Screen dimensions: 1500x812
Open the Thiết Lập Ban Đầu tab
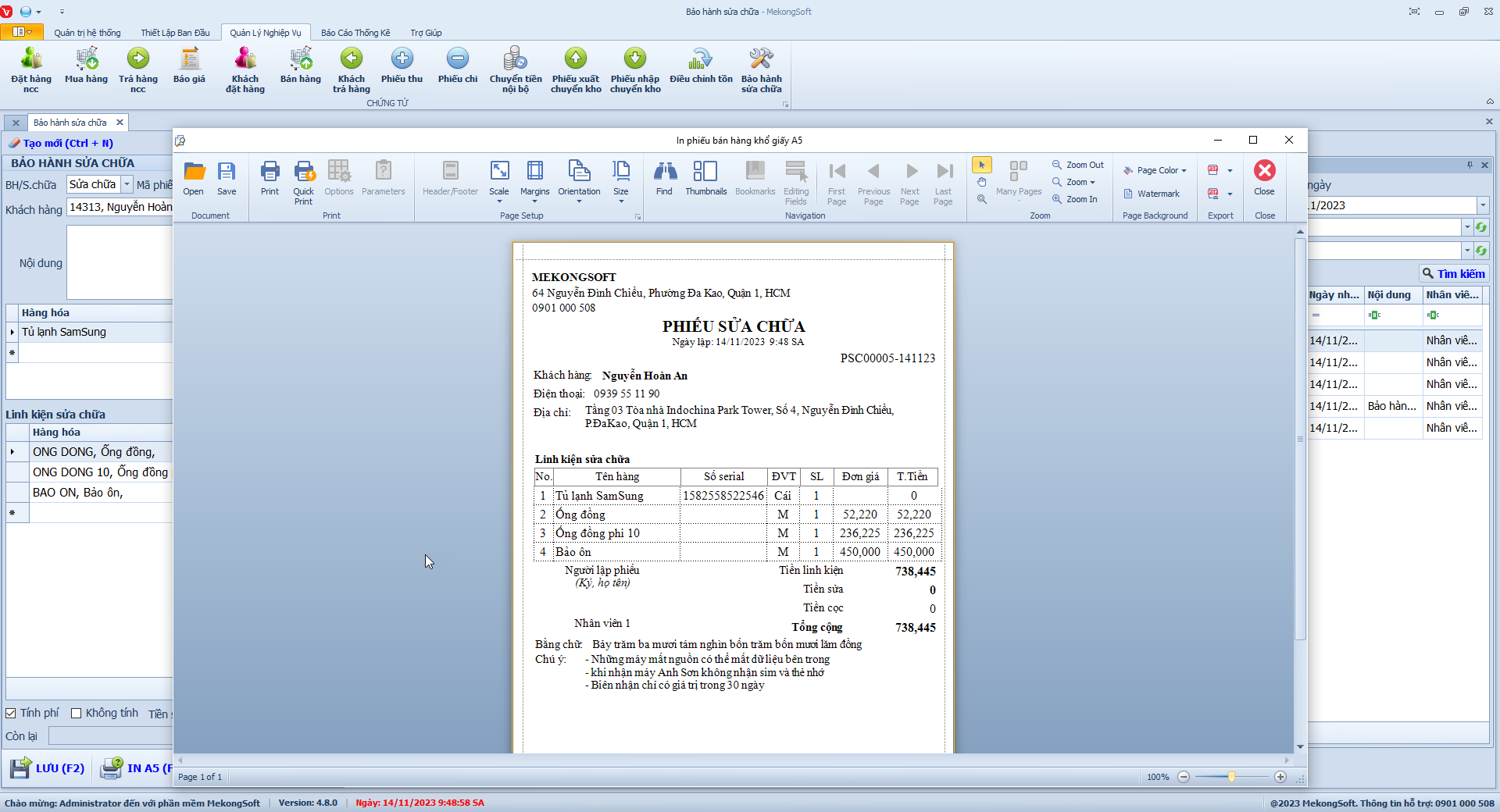click(175, 33)
